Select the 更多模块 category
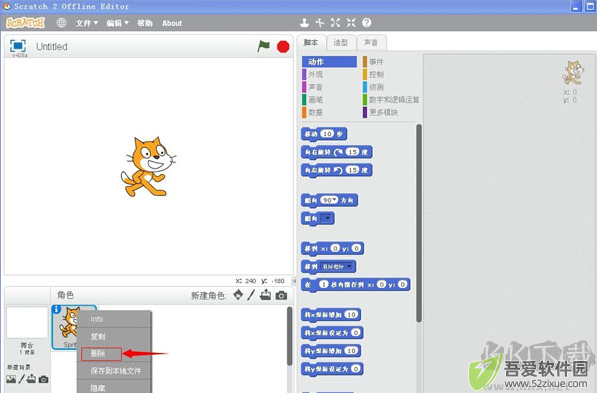Viewport: 597px width, 393px height. point(380,112)
